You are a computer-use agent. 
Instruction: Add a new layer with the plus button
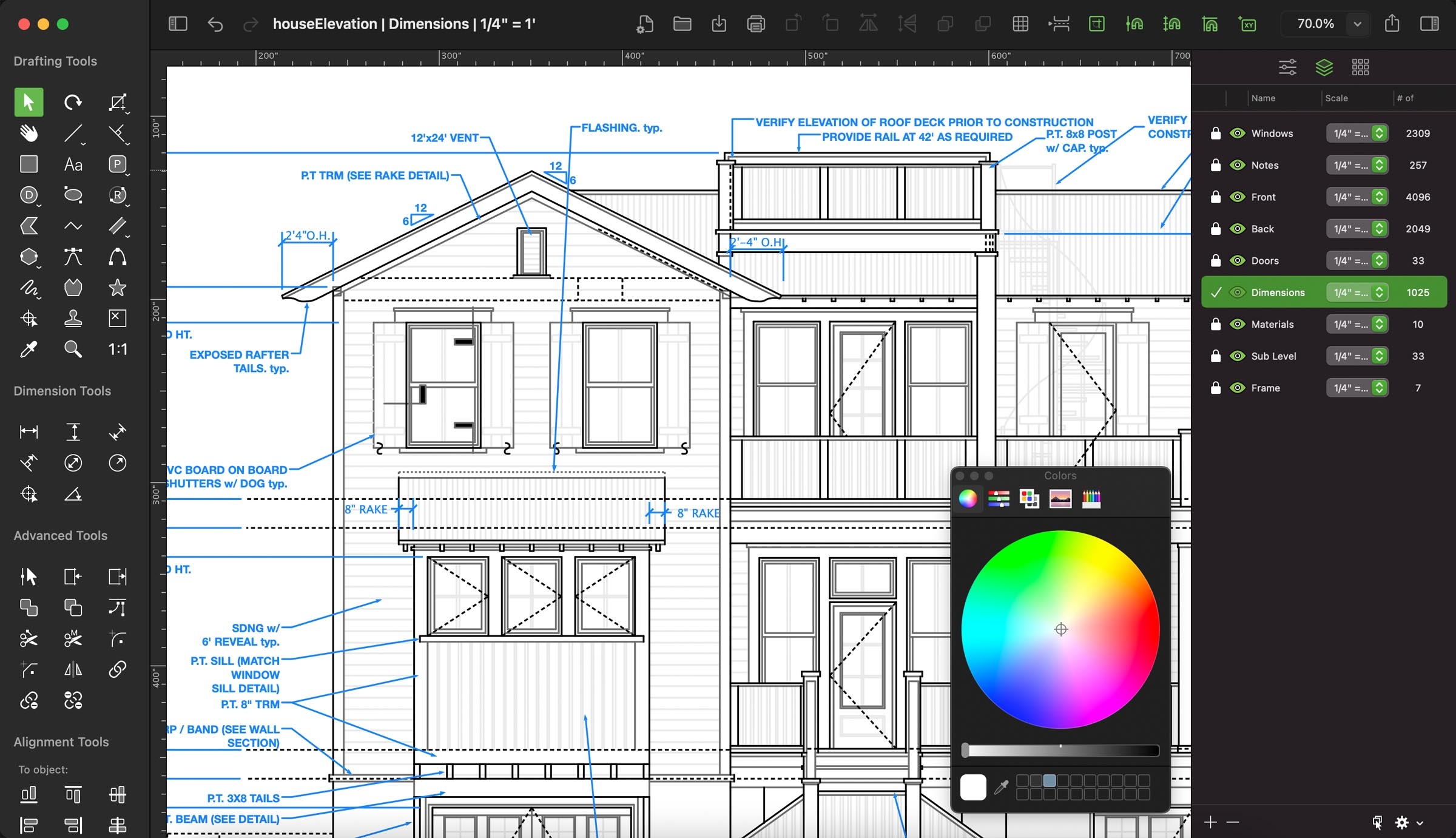[1210, 822]
